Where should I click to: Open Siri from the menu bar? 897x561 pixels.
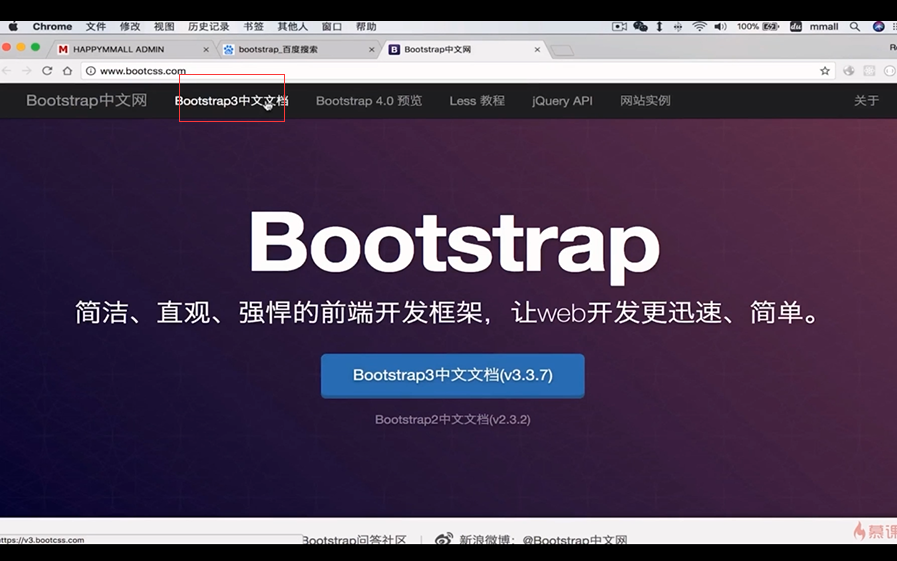point(879,26)
